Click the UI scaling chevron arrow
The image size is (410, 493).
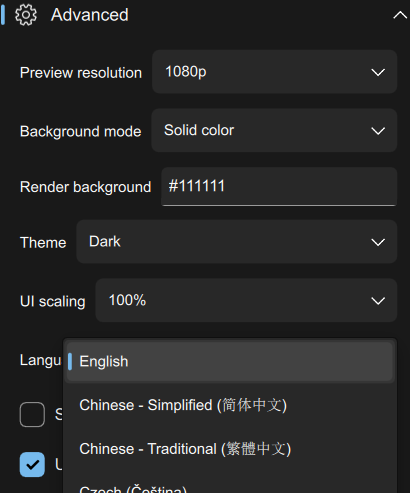pyautogui.click(x=378, y=301)
